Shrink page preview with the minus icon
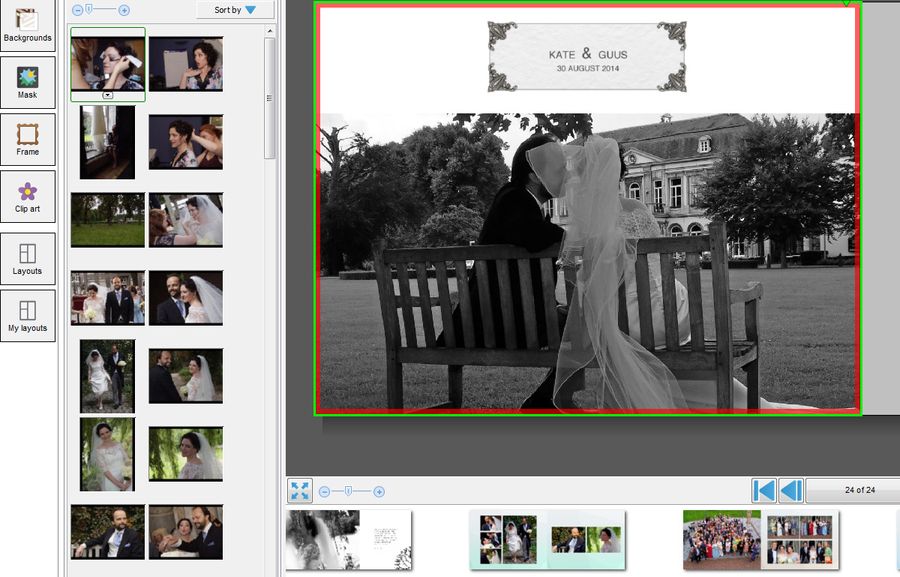 pyautogui.click(x=325, y=491)
